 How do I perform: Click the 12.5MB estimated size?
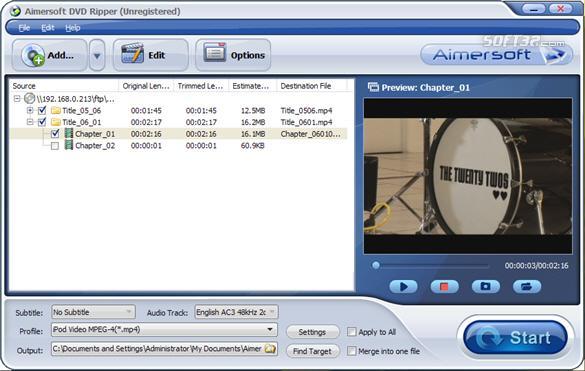click(x=253, y=110)
